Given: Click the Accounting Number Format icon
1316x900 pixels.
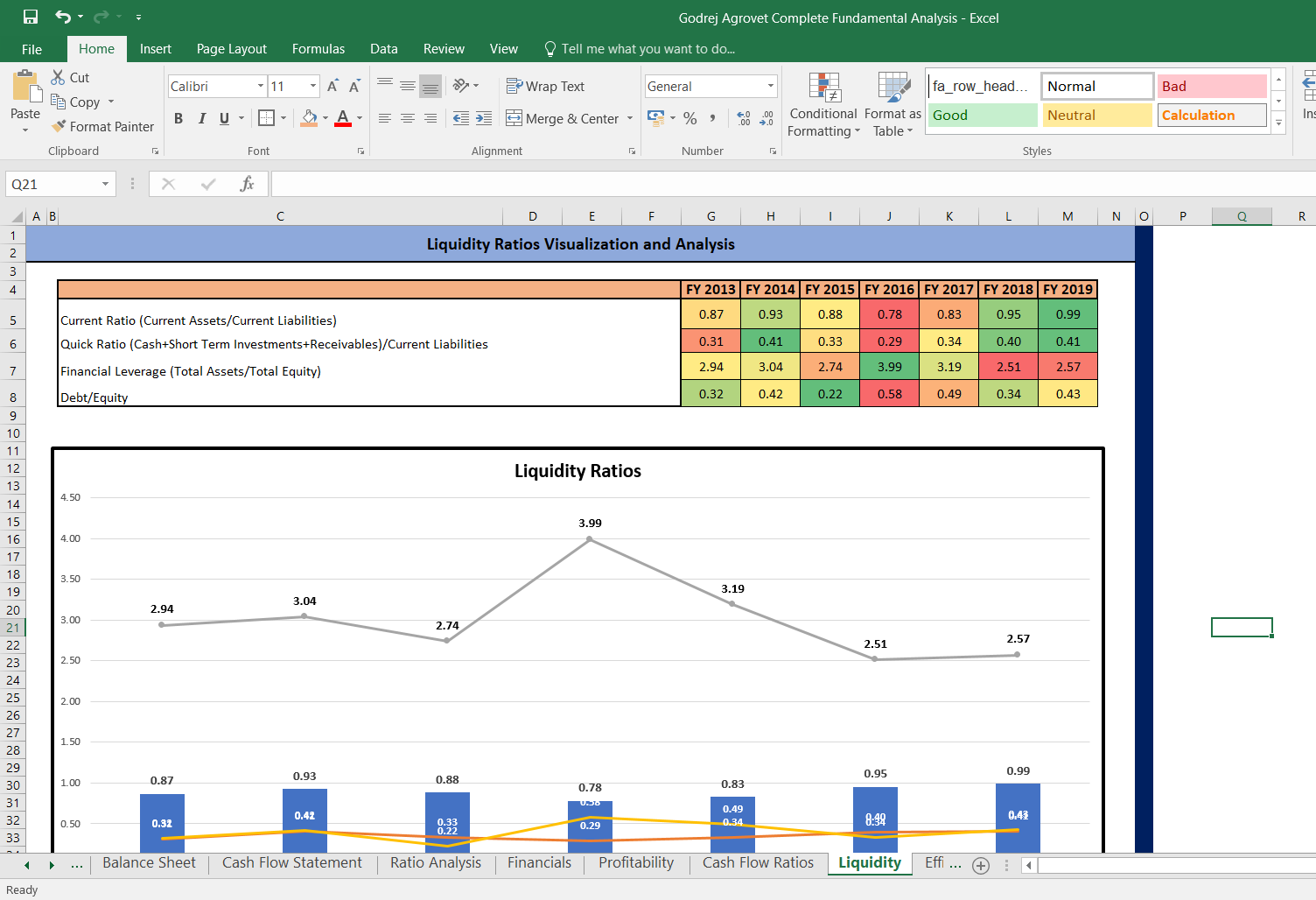Looking at the screenshot, I should (x=655, y=117).
